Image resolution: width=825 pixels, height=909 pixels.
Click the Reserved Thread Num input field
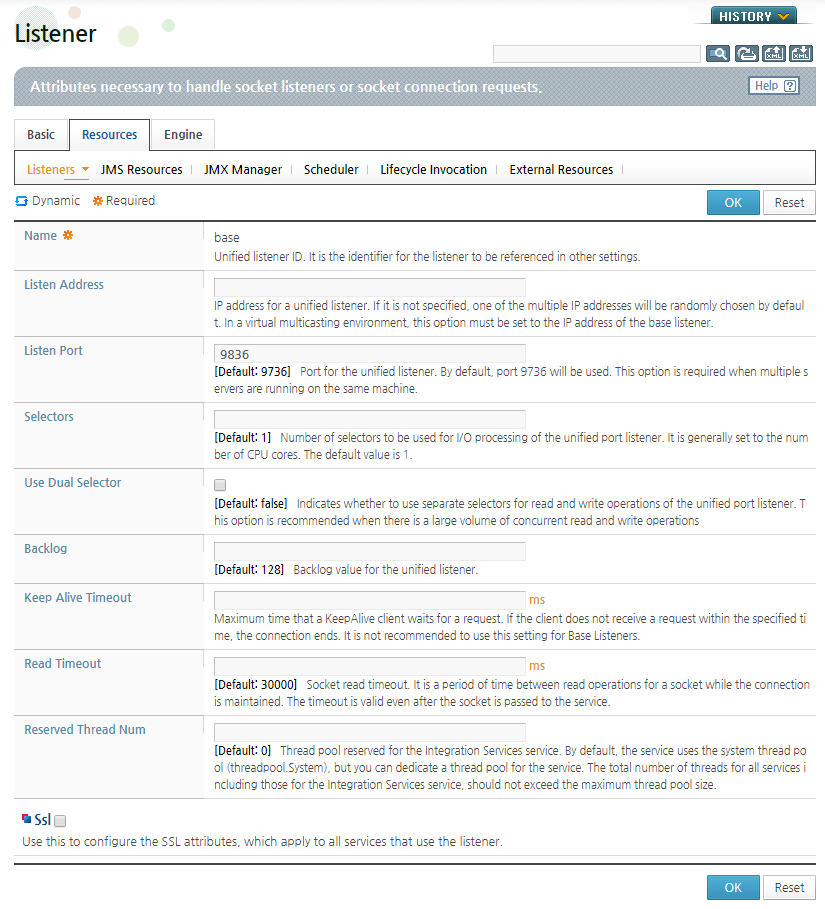pyautogui.click(x=370, y=732)
